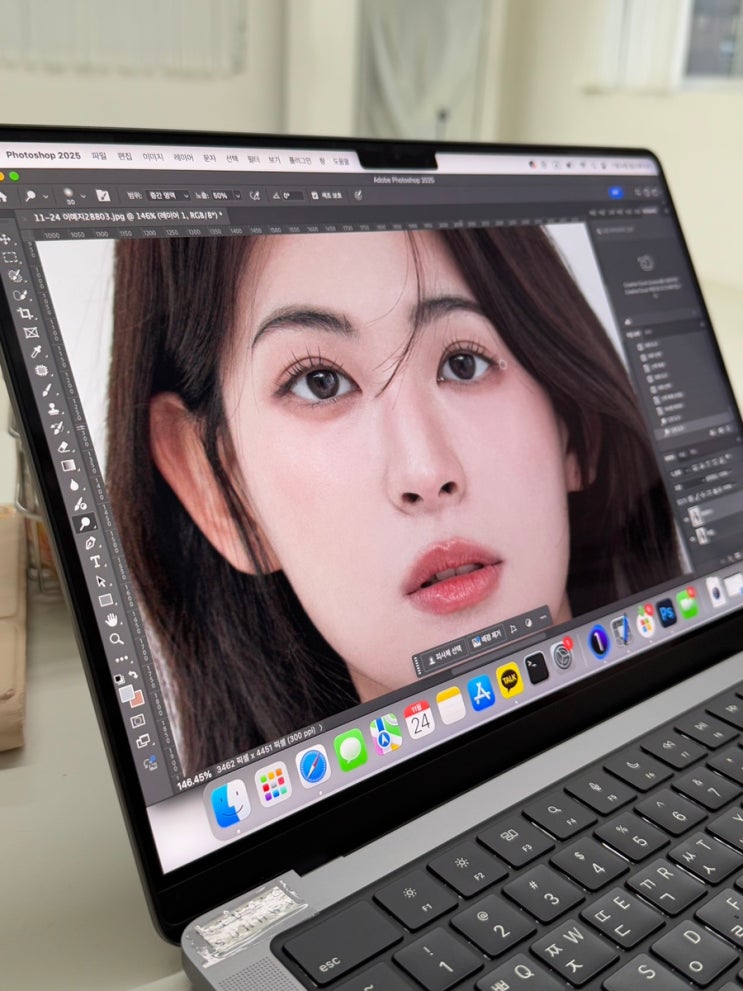Click the Photoshop icon in the Dock
Image resolution: width=743 pixels, height=991 pixels.
point(666,613)
